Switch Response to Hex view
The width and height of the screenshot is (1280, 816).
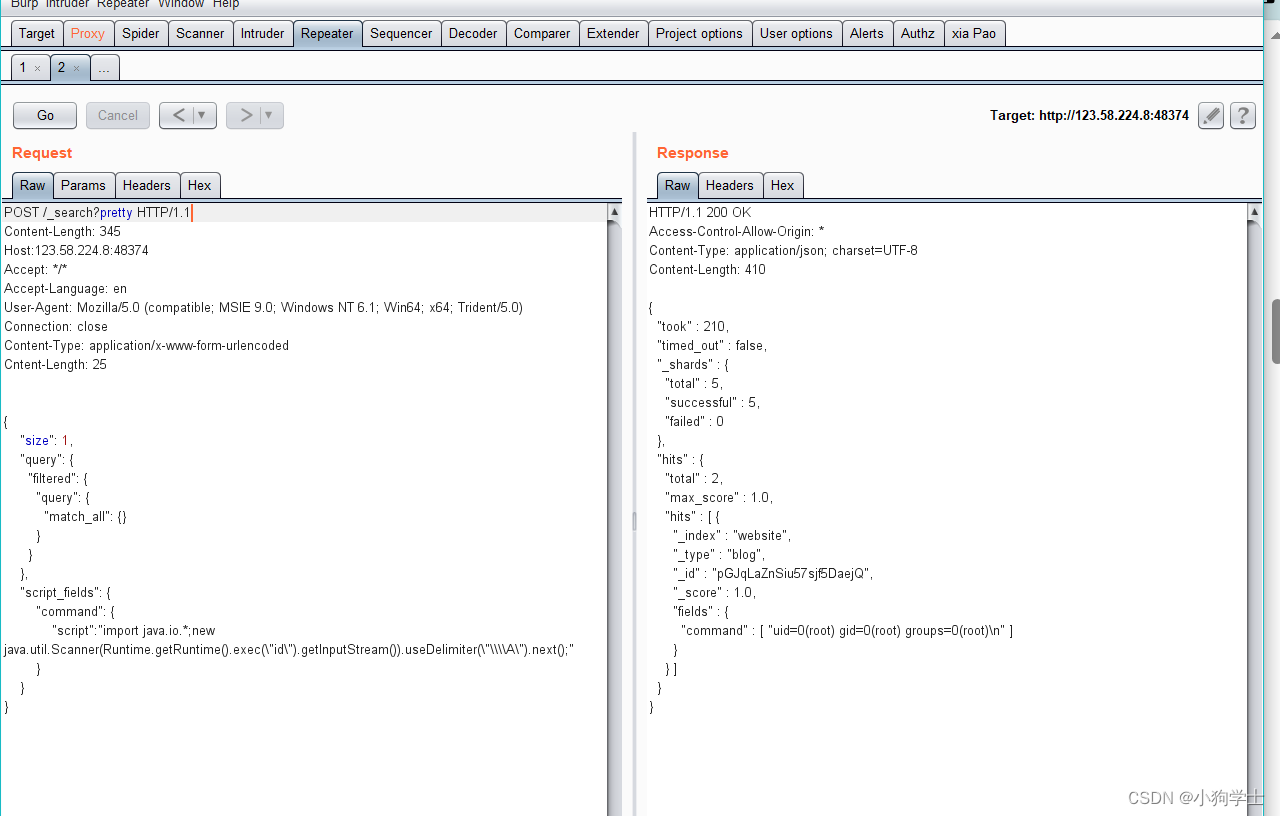click(x=783, y=185)
